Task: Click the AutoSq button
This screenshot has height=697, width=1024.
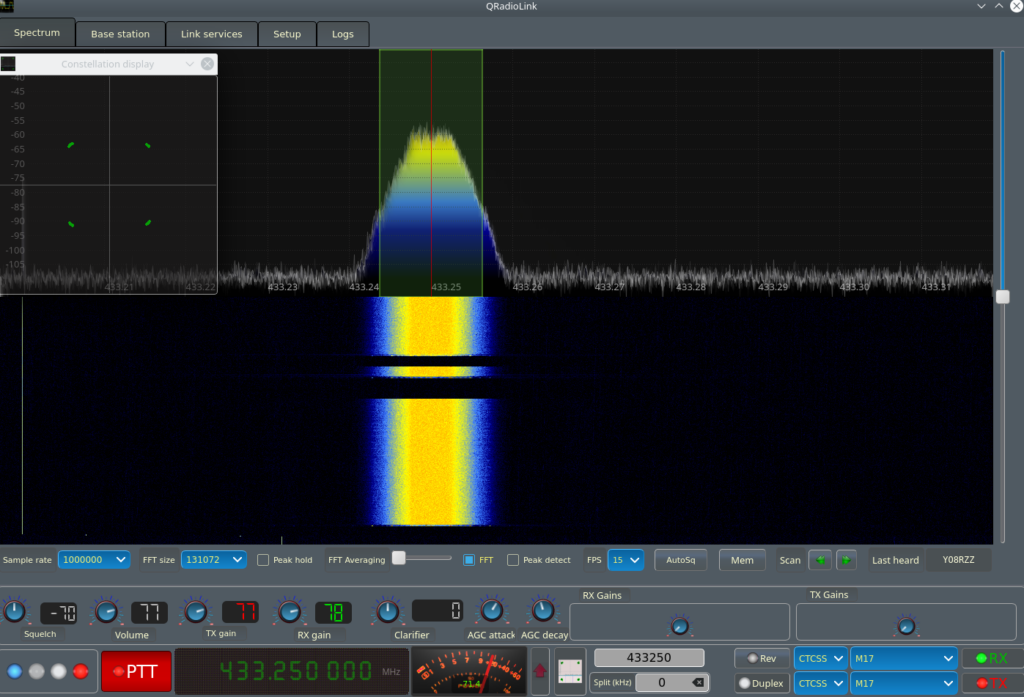Action: coord(681,559)
